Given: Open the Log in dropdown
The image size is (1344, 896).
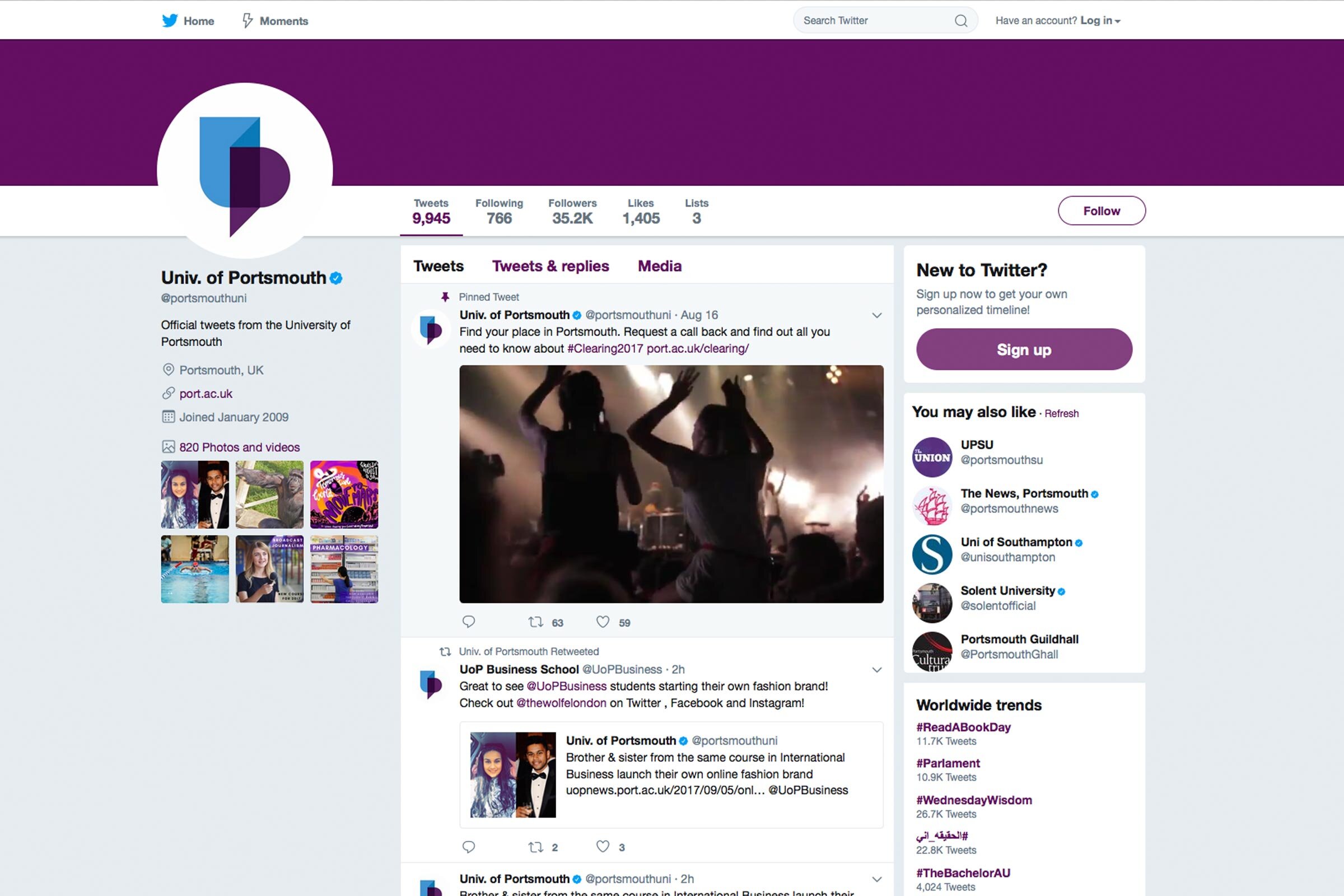Looking at the screenshot, I should [1100, 21].
